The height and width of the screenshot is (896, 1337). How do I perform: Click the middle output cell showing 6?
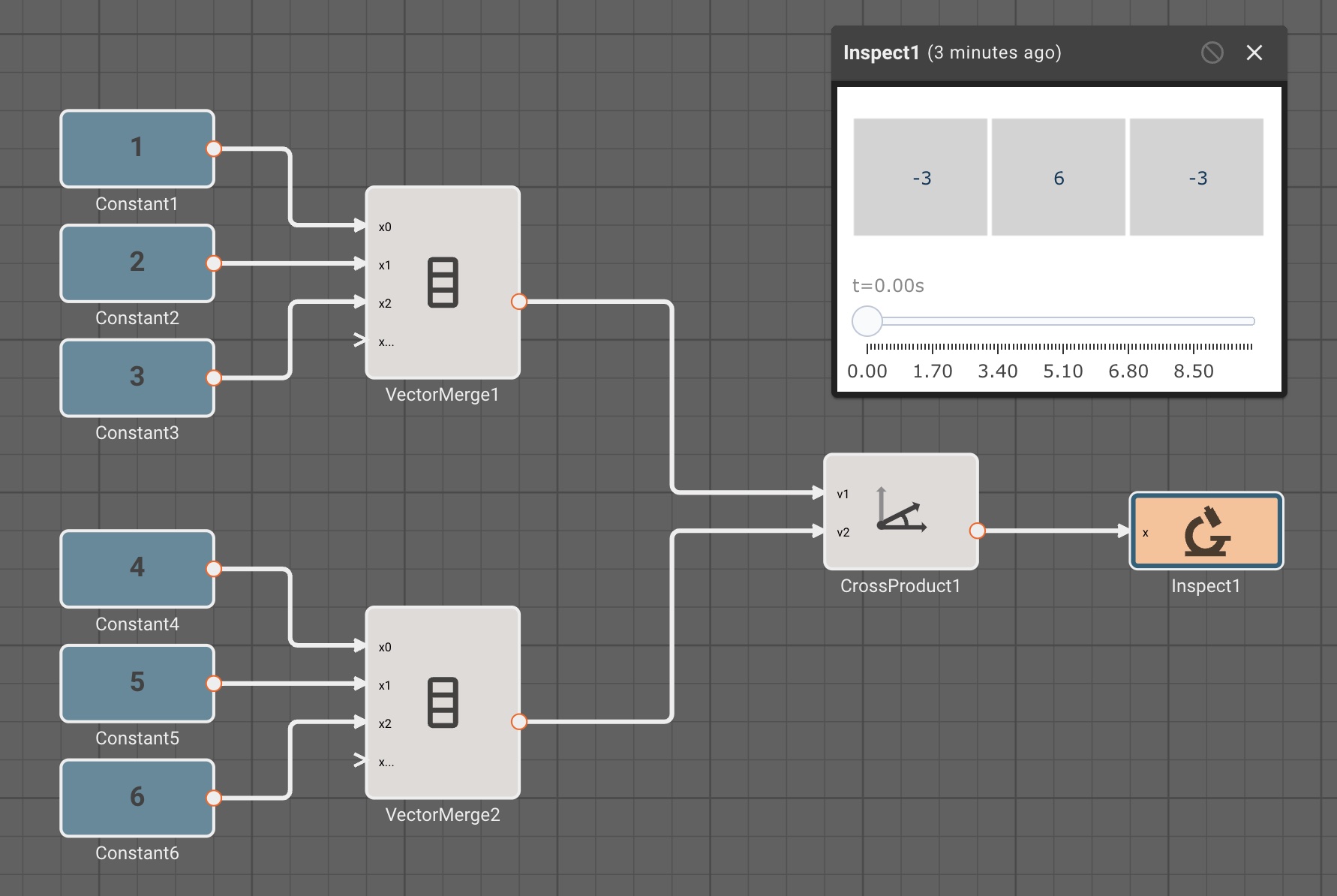pyautogui.click(x=1058, y=177)
